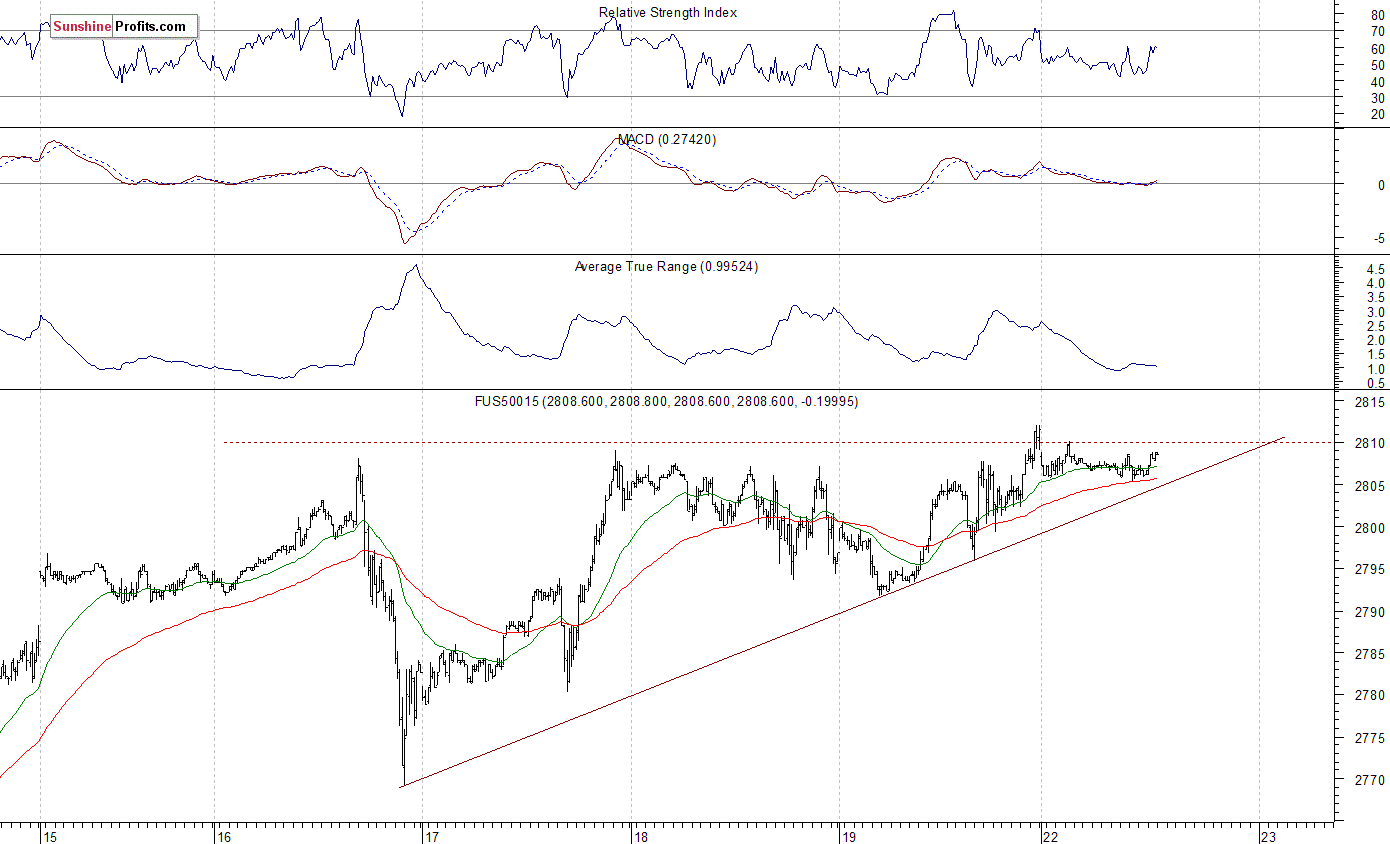This screenshot has height=844, width=1390.
Task: Click the 2810 price axis label
Action: click(x=1372, y=443)
